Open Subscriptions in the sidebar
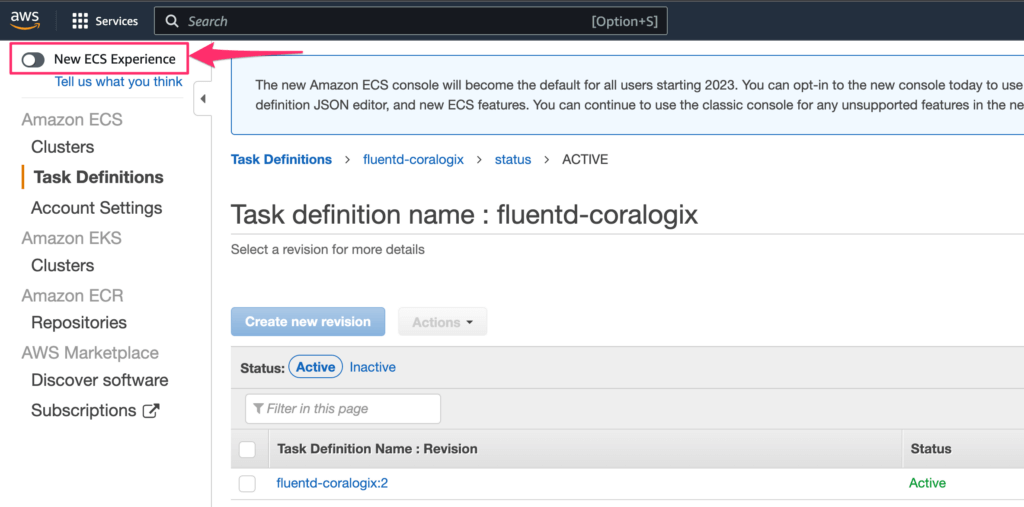 coord(84,411)
